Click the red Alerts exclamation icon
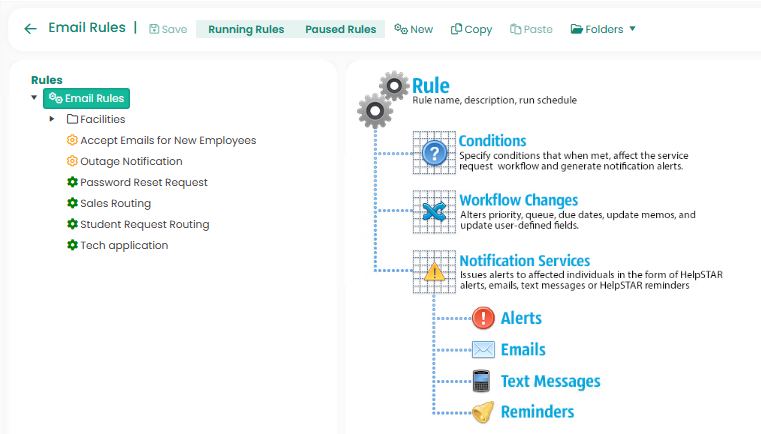This screenshot has height=434, width=761. (483, 318)
